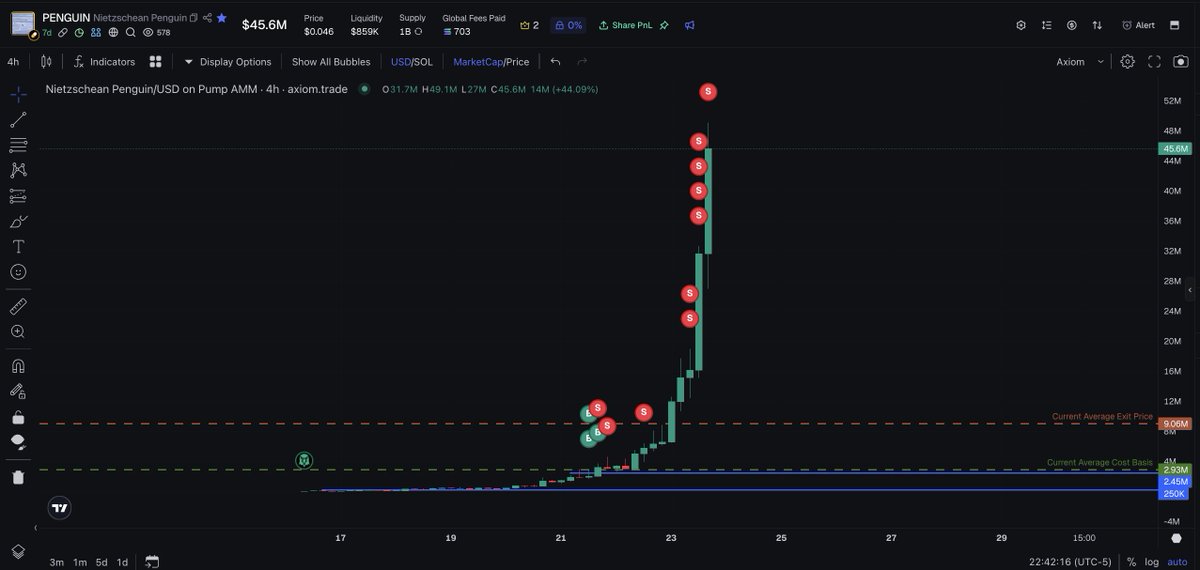Viewport: 1200px width, 570px height.
Task: Create a price Alert
Action: point(1139,25)
